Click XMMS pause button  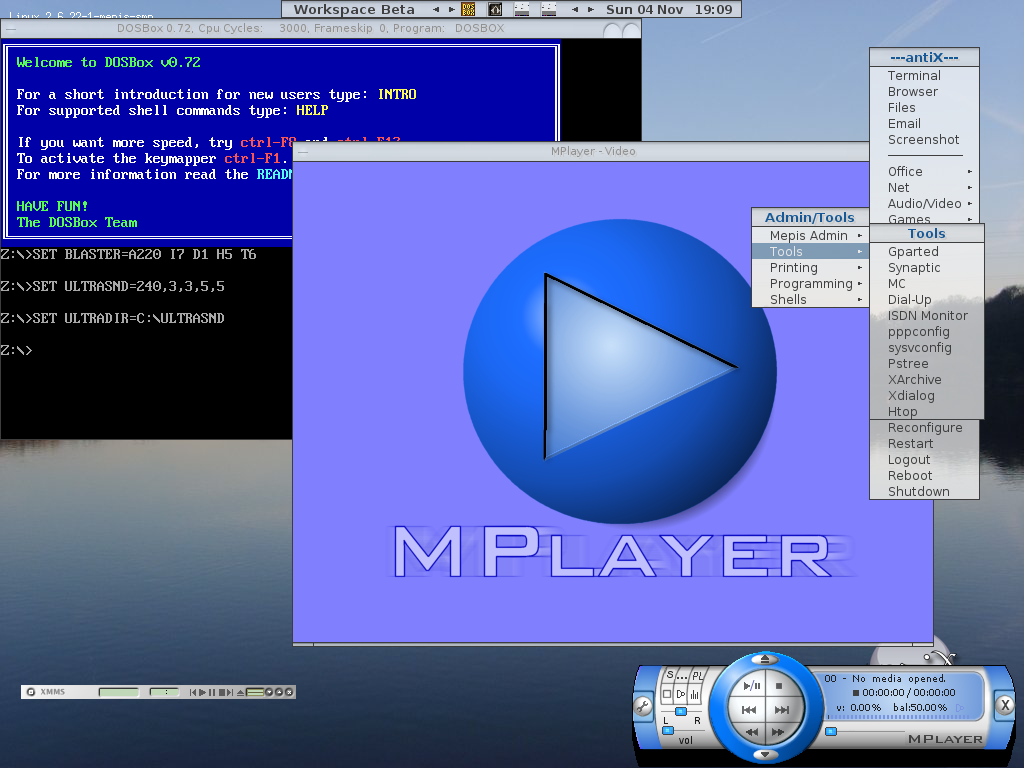click(x=212, y=692)
